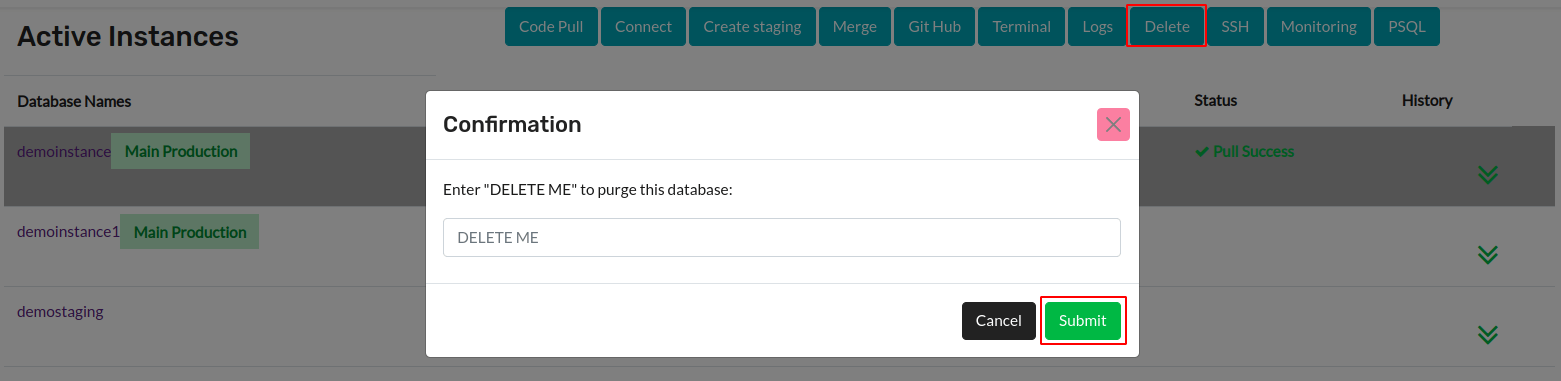This screenshot has width=1561, height=381.
Task: Click Main Production badge beside demoinstance
Action: click(181, 152)
